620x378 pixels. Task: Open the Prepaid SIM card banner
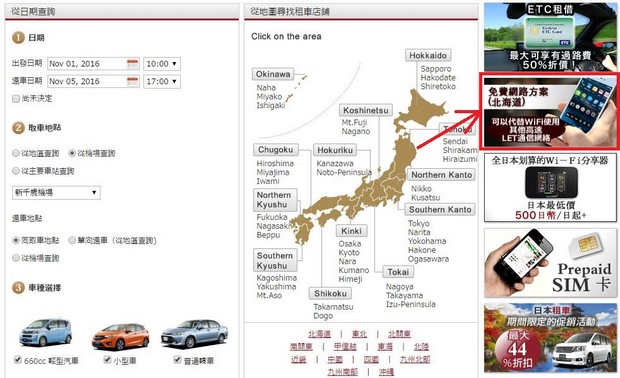point(550,263)
